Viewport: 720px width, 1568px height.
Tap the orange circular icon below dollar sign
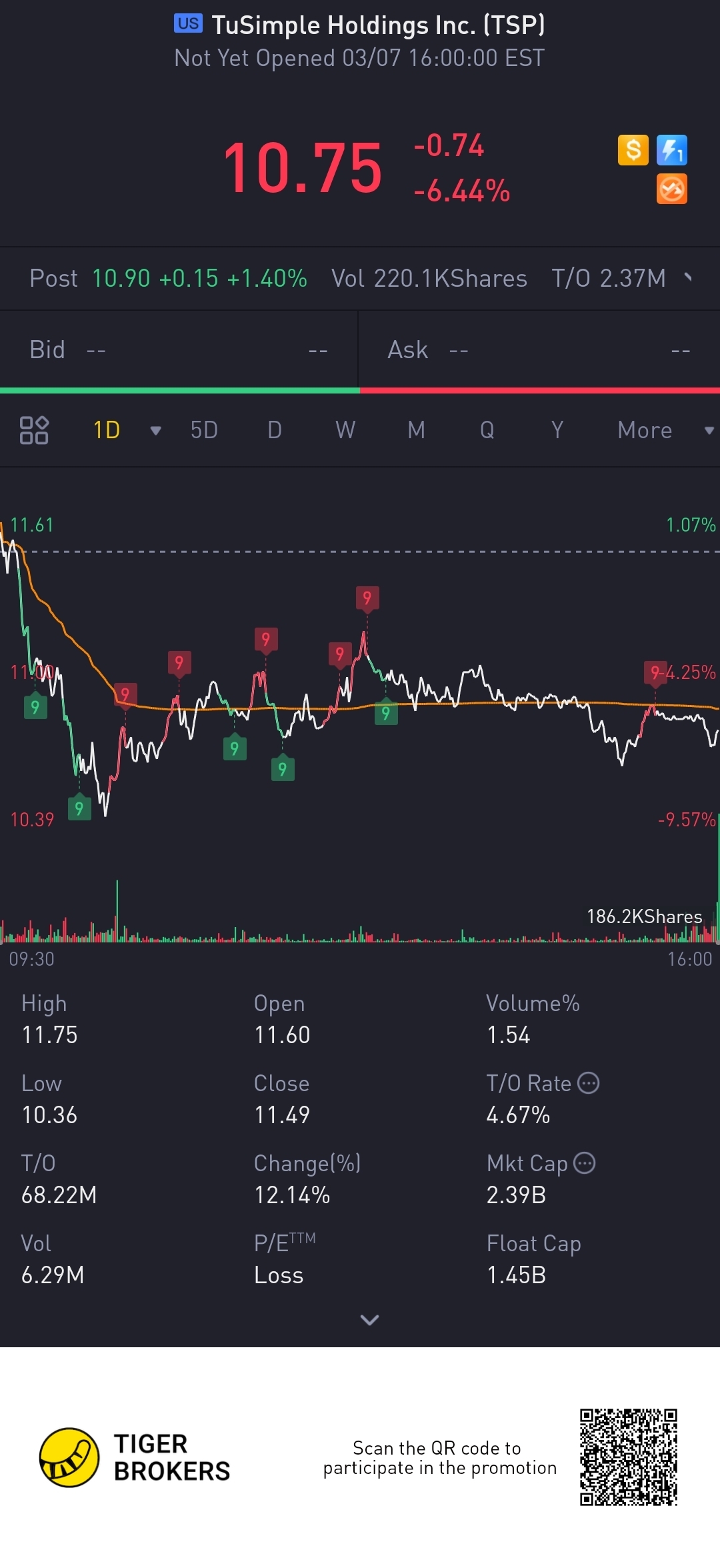click(x=671, y=189)
